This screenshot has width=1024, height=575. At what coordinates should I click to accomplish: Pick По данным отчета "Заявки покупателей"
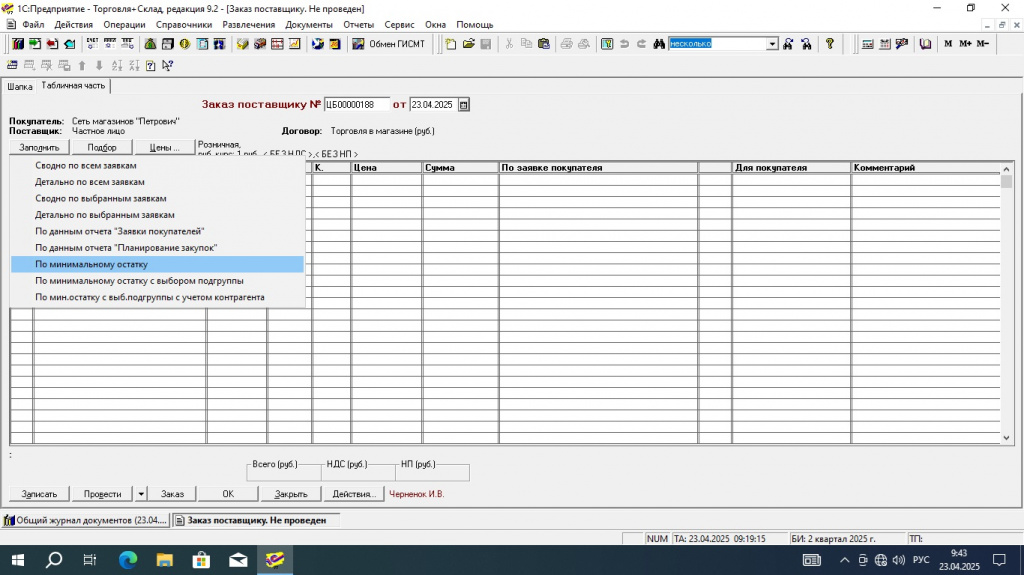point(157,231)
